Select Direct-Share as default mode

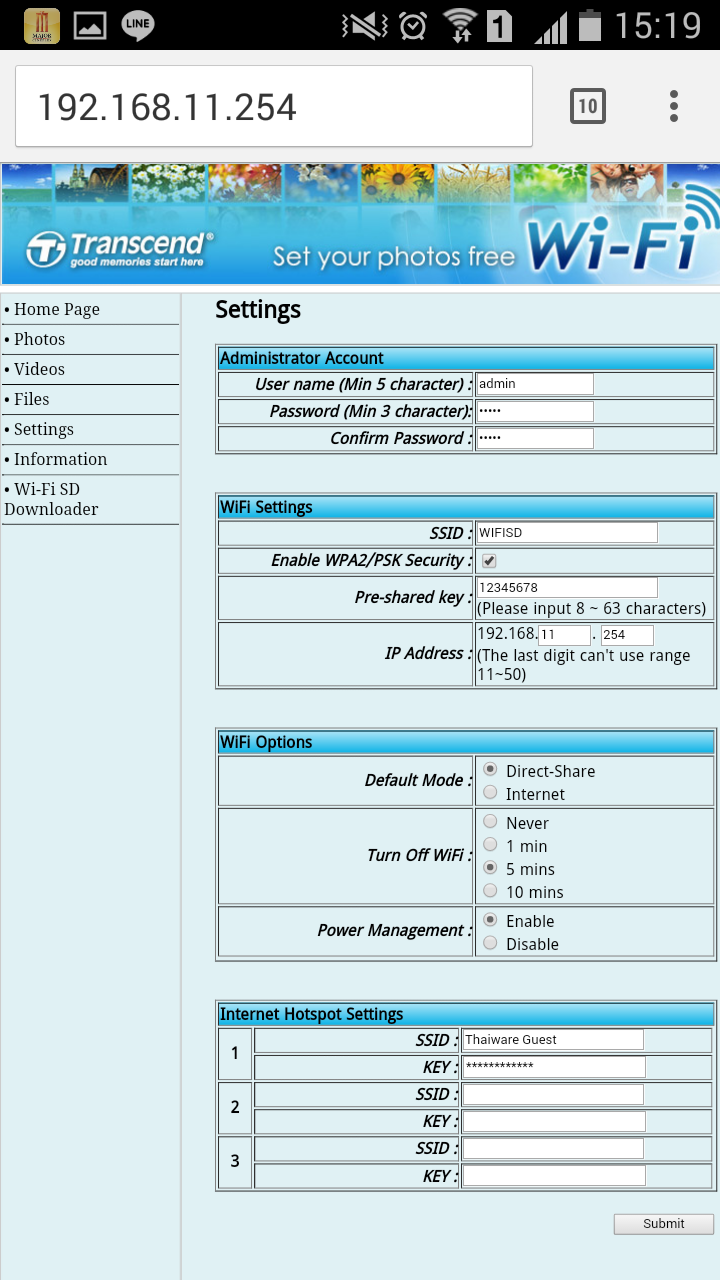(x=490, y=770)
